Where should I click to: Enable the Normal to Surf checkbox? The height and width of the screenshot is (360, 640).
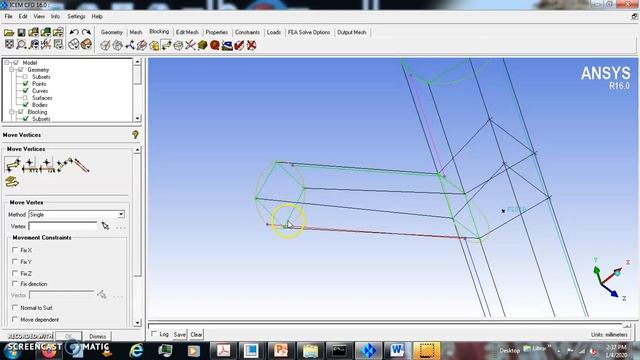15,307
